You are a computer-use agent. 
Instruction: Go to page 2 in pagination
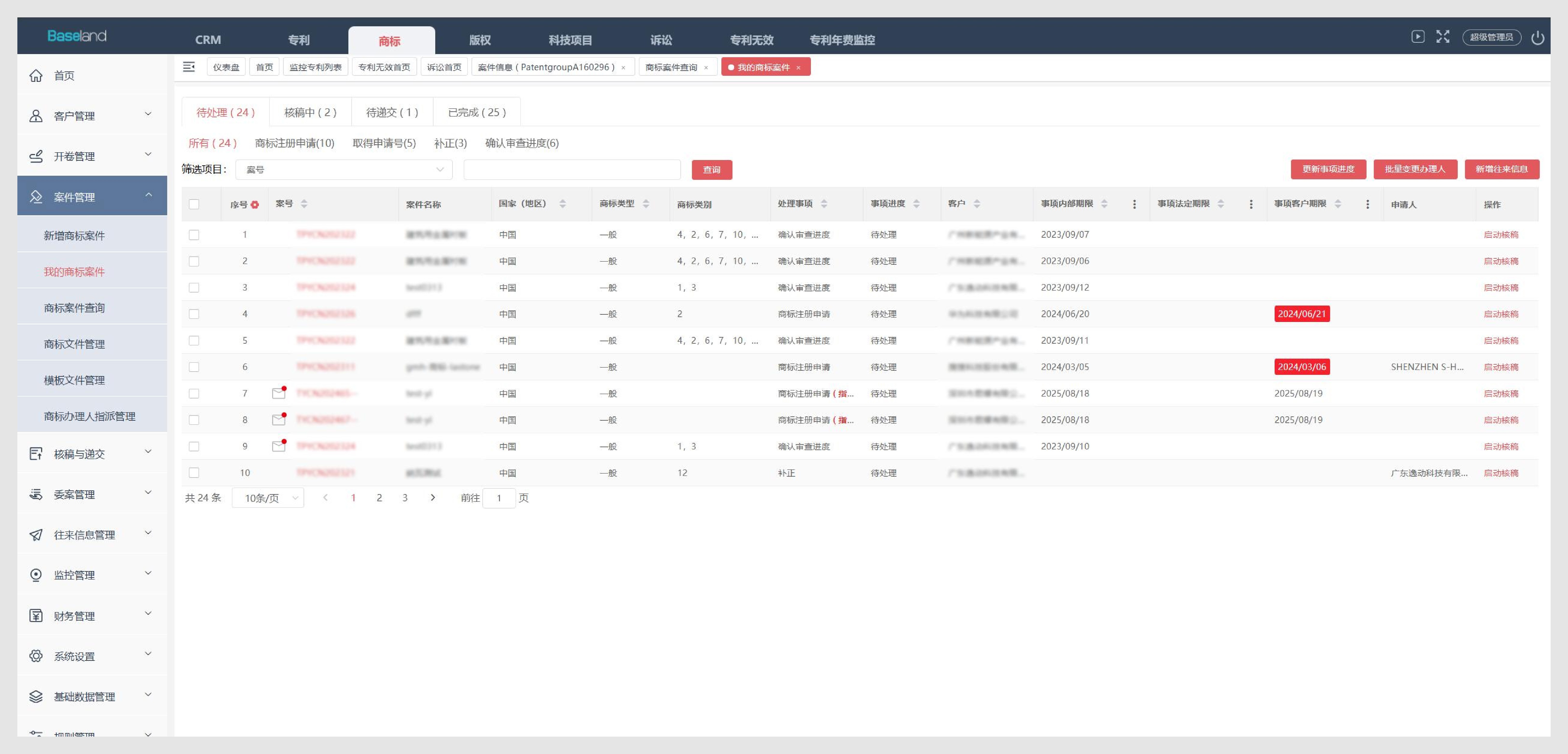click(x=379, y=498)
